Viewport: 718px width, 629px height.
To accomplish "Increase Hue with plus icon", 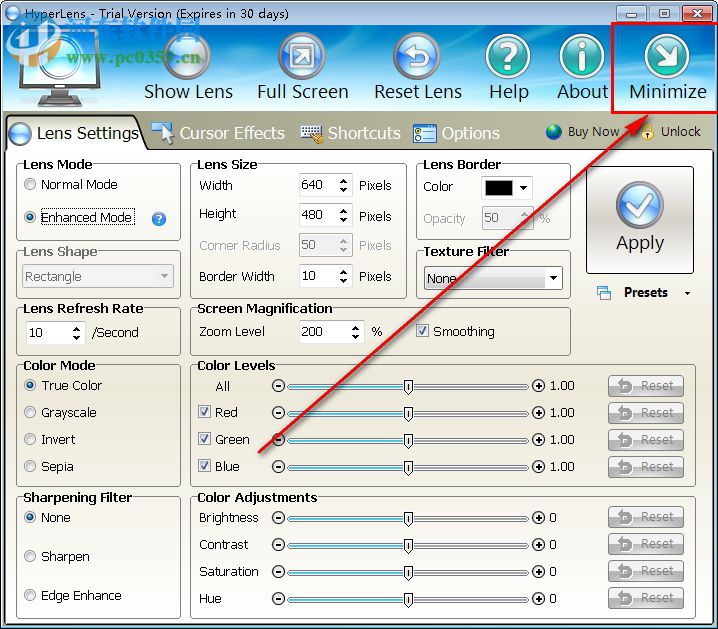I will pos(538,599).
